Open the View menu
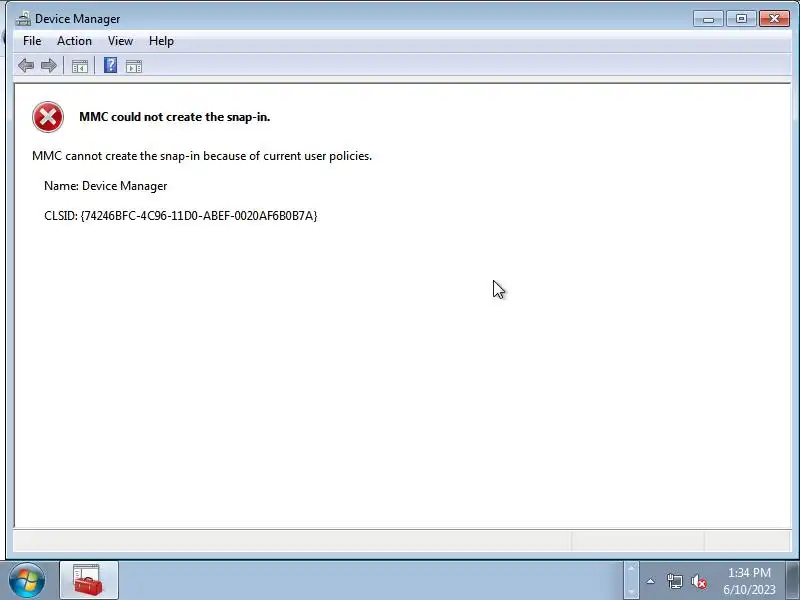 pos(120,41)
